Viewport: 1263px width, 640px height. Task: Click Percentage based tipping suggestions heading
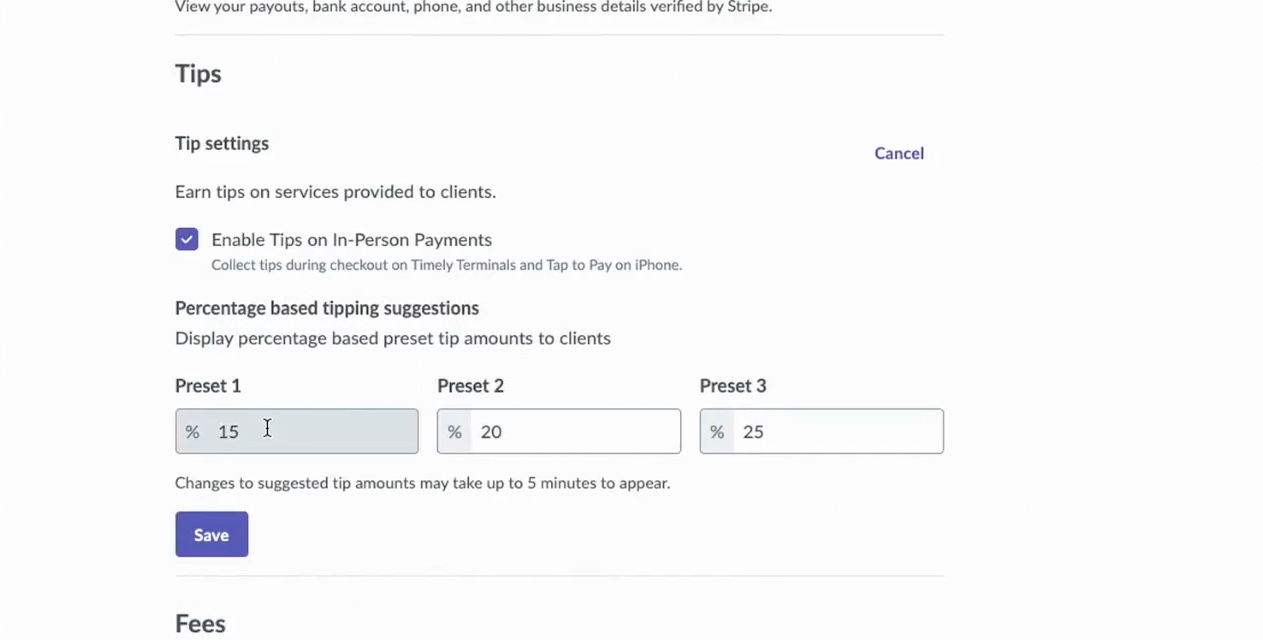327,308
